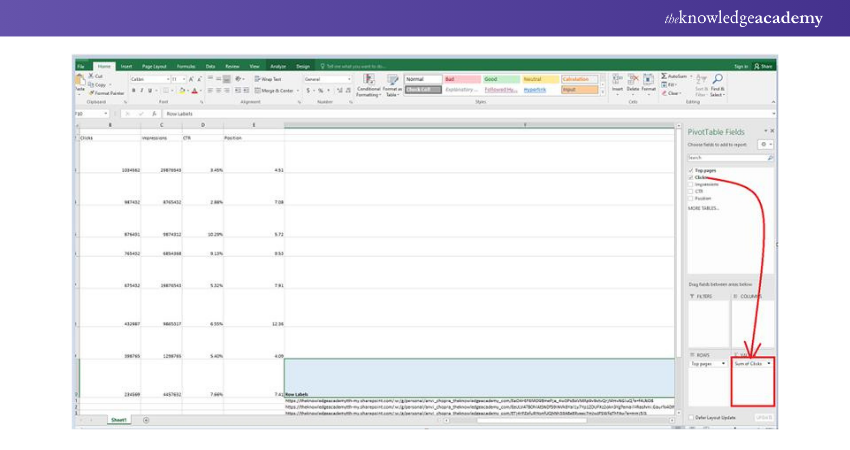This screenshot has width=850, height=450.
Task: Open the Sum of Clicks dropdown arrow
Action: (x=769, y=363)
